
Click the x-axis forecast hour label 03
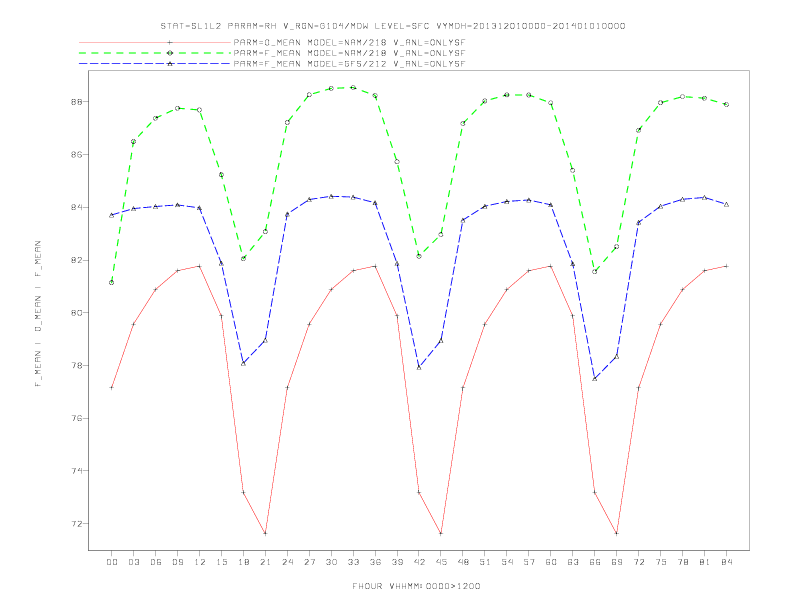(x=134, y=562)
